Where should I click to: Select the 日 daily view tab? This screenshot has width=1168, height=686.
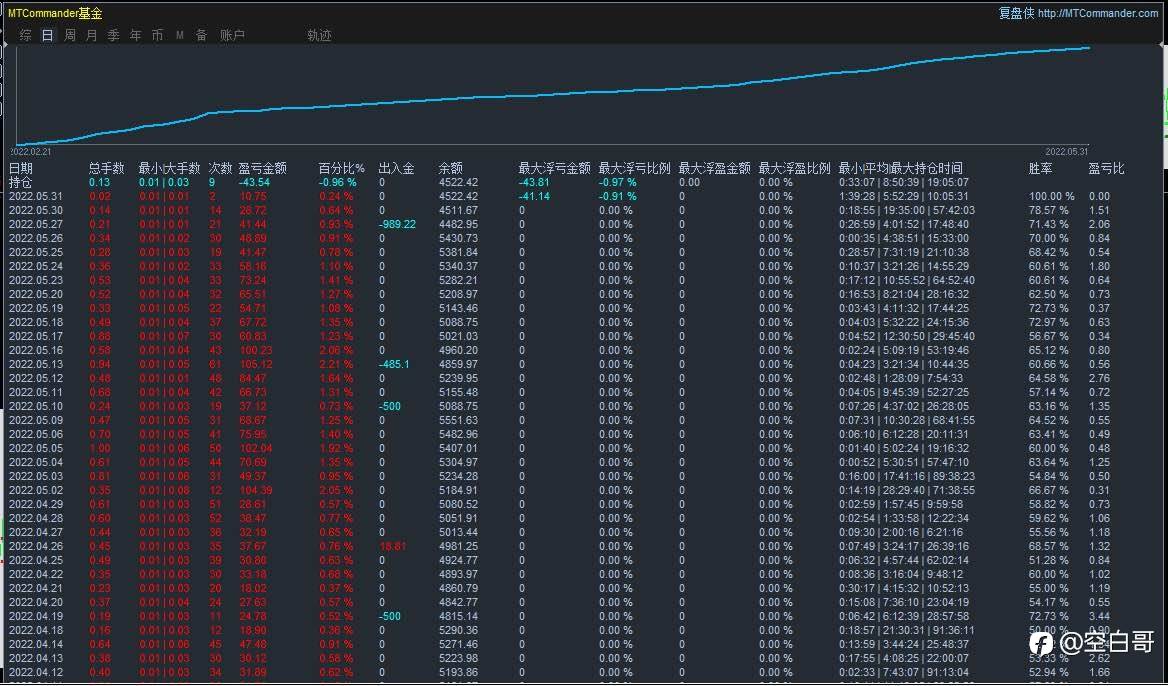[48, 35]
